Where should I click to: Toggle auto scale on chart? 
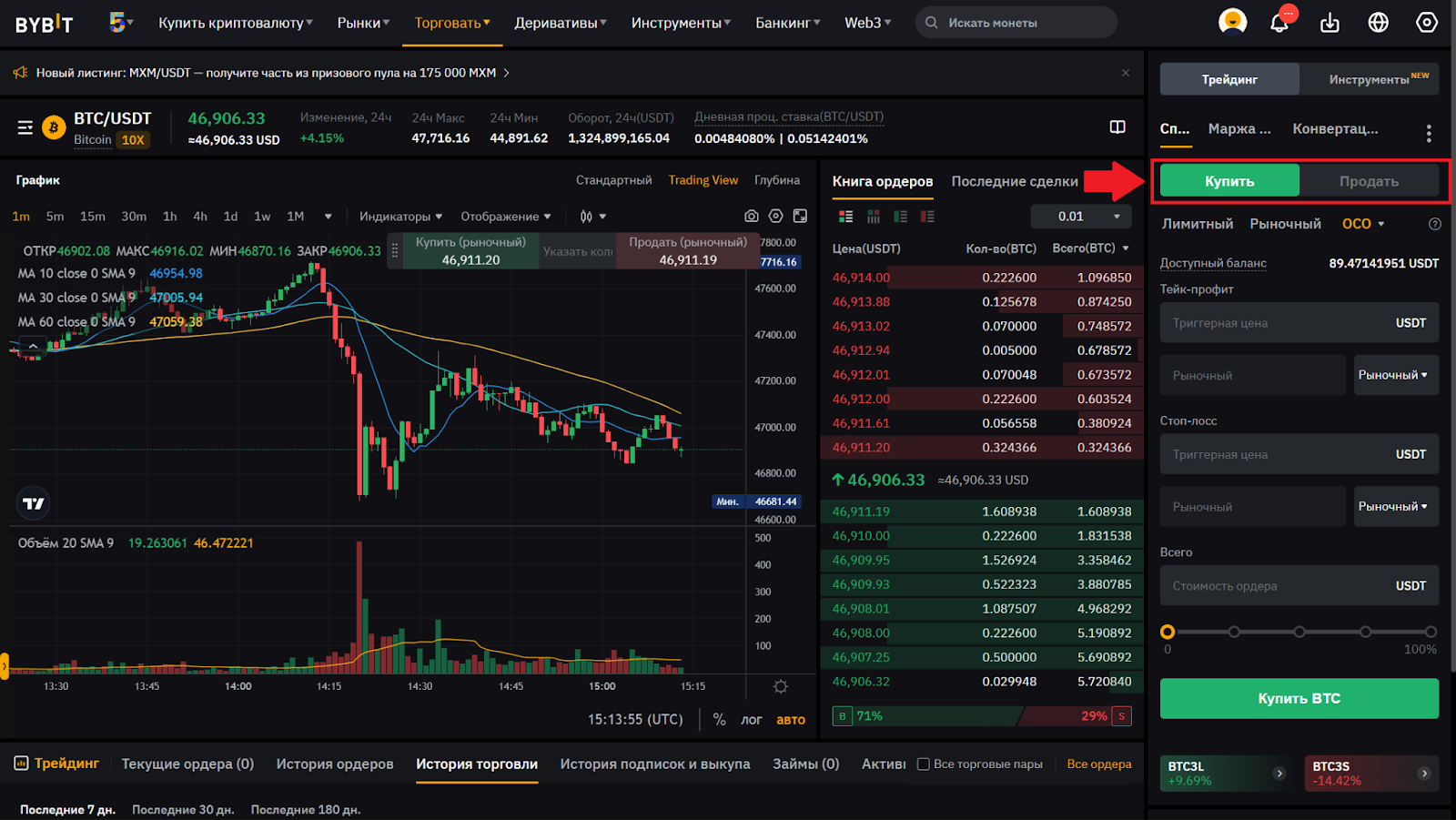coord(791,719)
